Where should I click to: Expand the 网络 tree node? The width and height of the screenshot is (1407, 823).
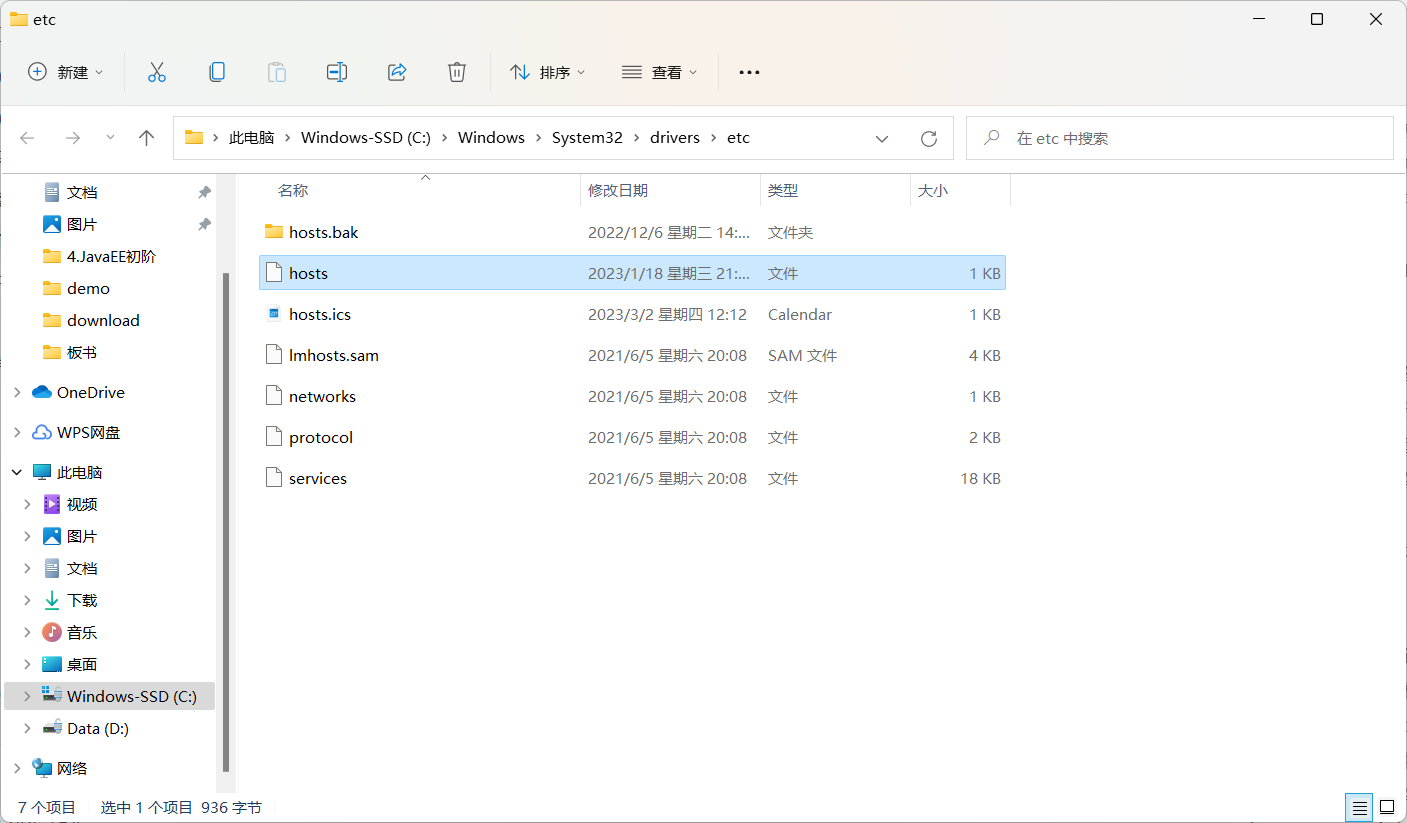click(x=17, y=768)
